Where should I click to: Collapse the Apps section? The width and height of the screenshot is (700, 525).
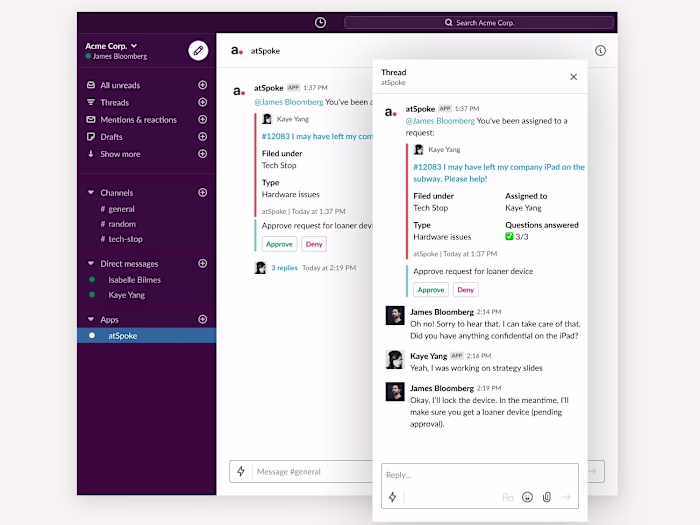[91, 319]
